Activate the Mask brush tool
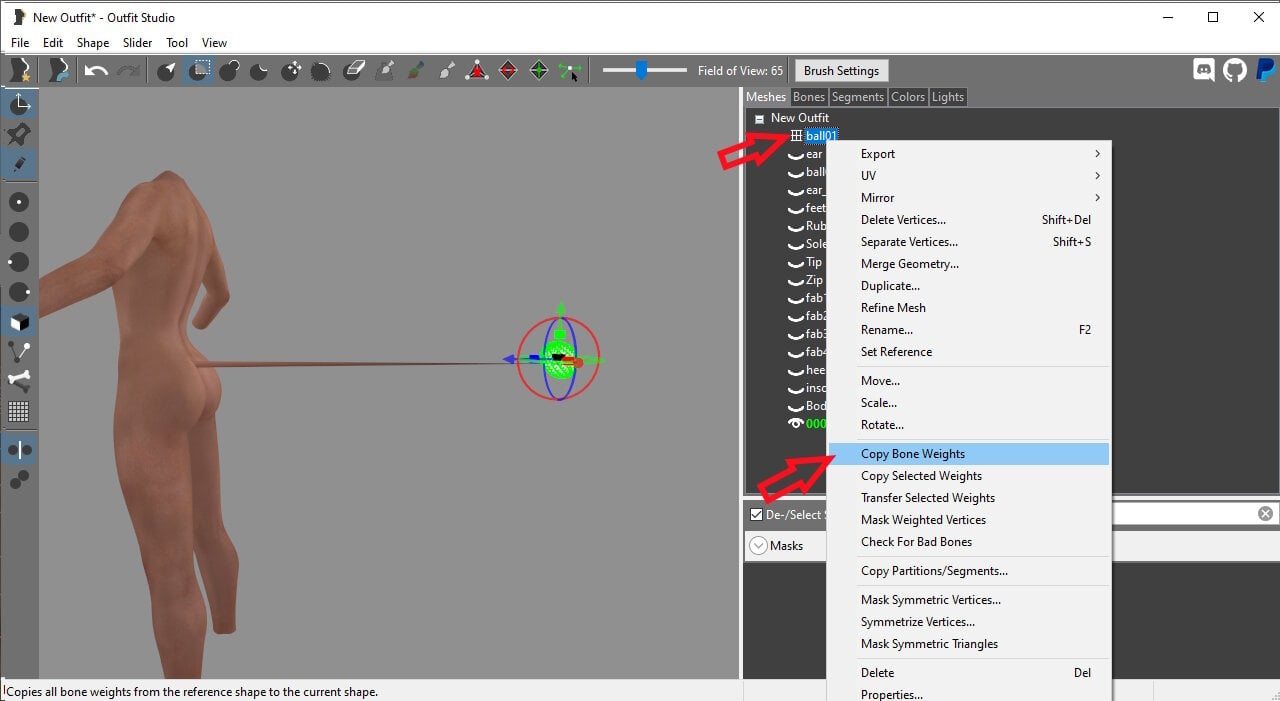 click(200, 71)
